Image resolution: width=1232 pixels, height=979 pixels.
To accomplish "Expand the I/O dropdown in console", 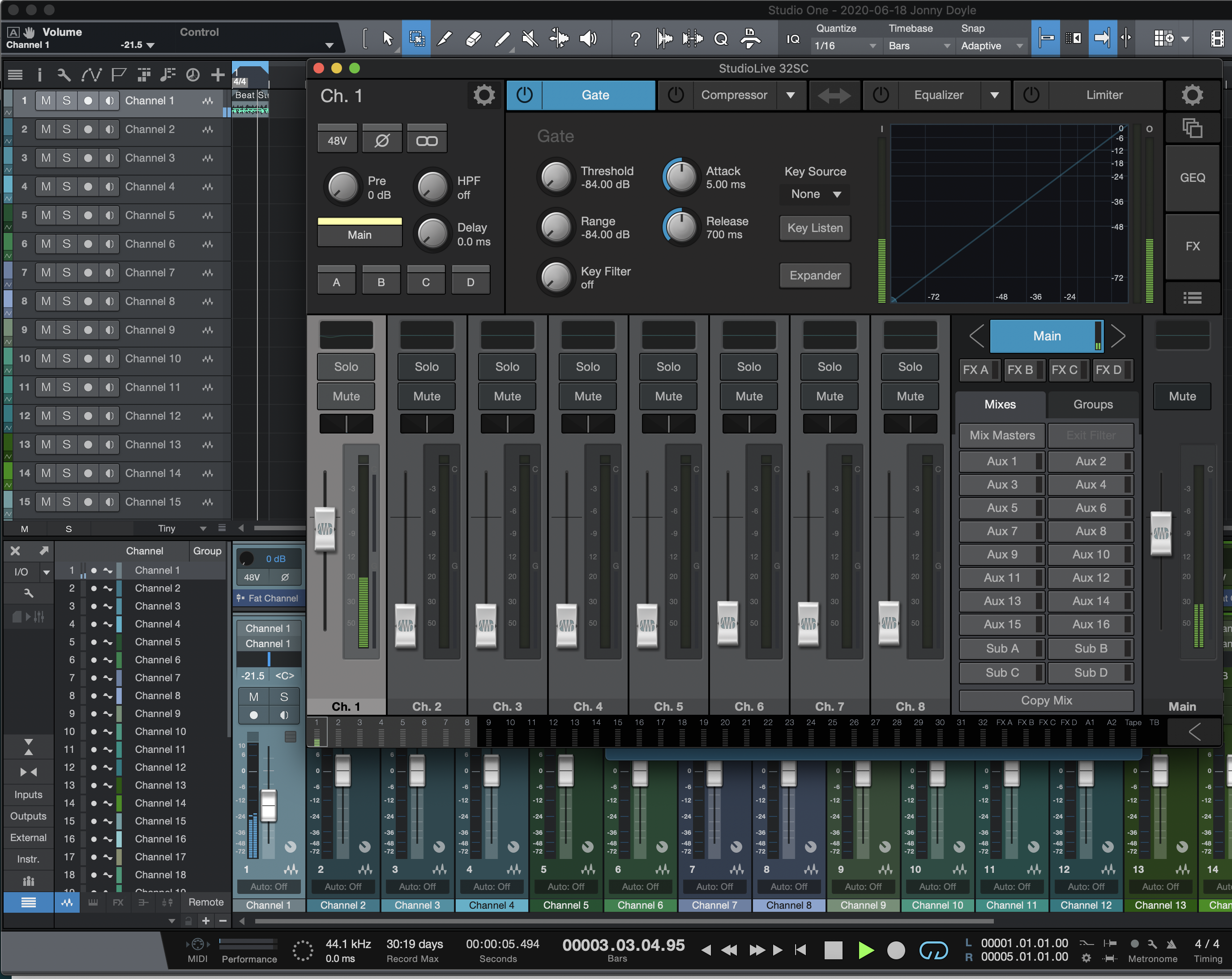I will click(x=46, y=571).
